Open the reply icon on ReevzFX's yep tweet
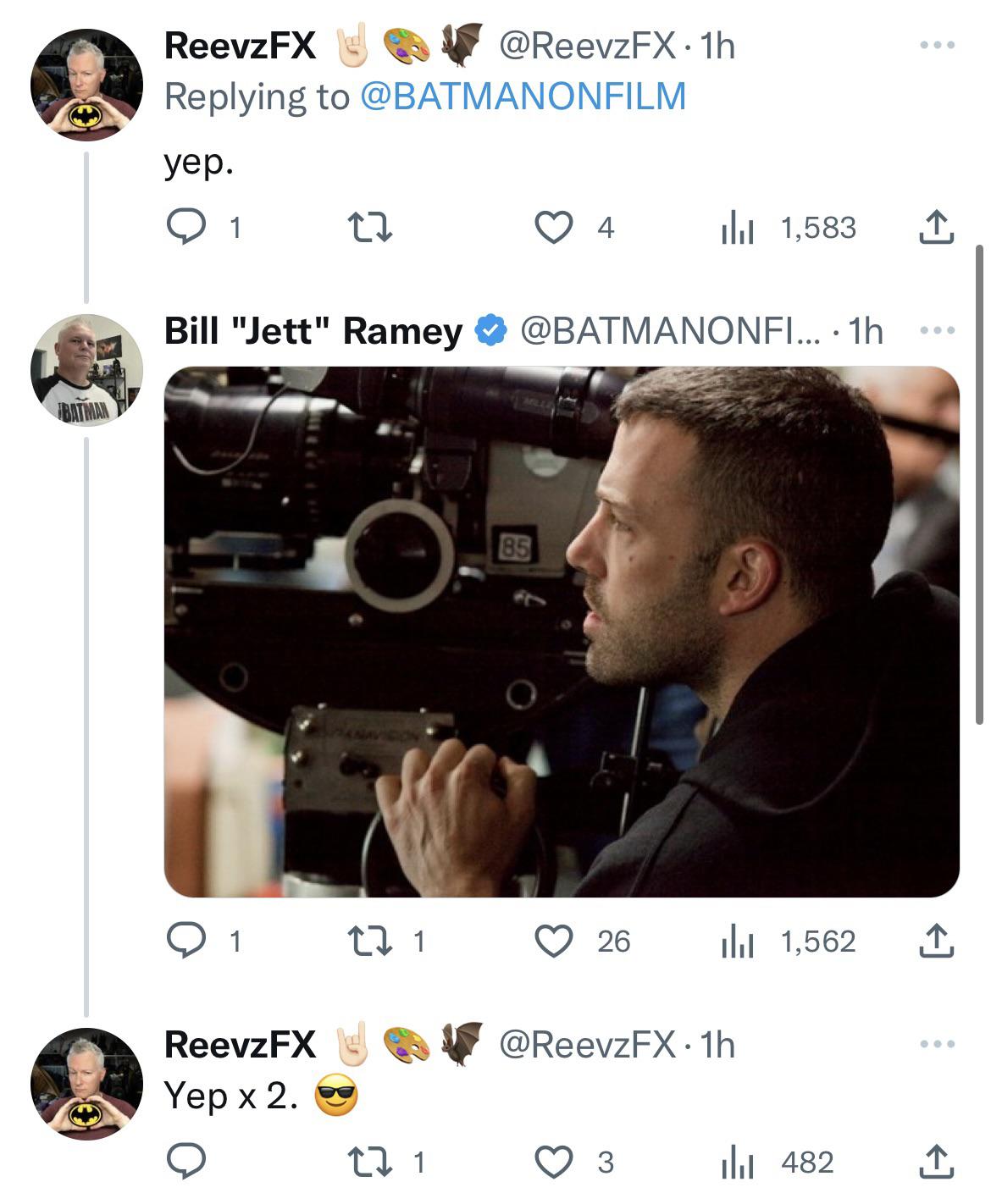Screen dimensions: 991x1204 (187, 225)
